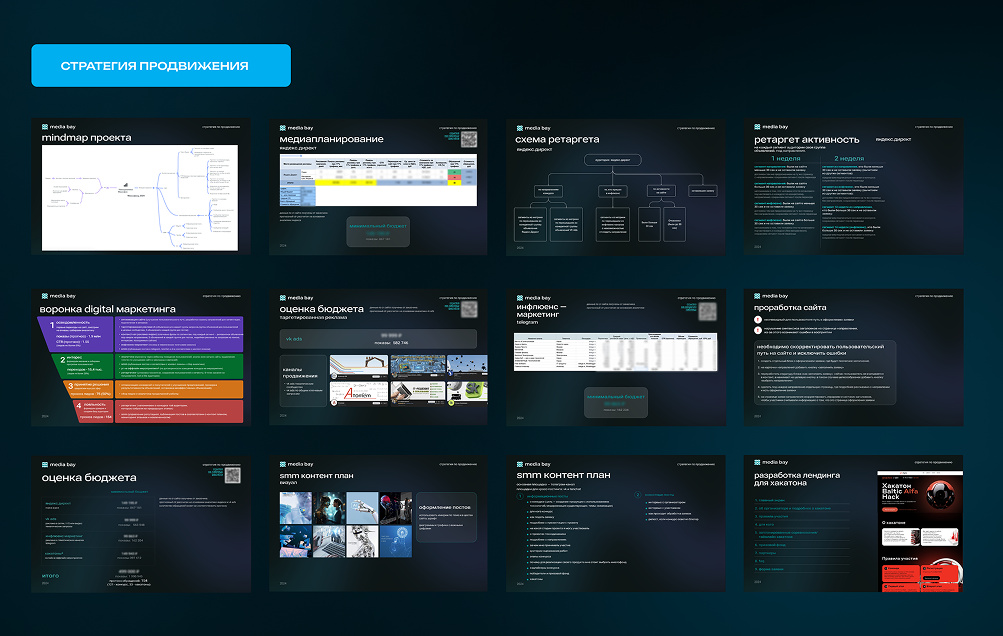Image resolution: width=1003 pixels, height=636 pixels.
Task: Click the 1 неделя heading
Action: click(x=786, y=158)
